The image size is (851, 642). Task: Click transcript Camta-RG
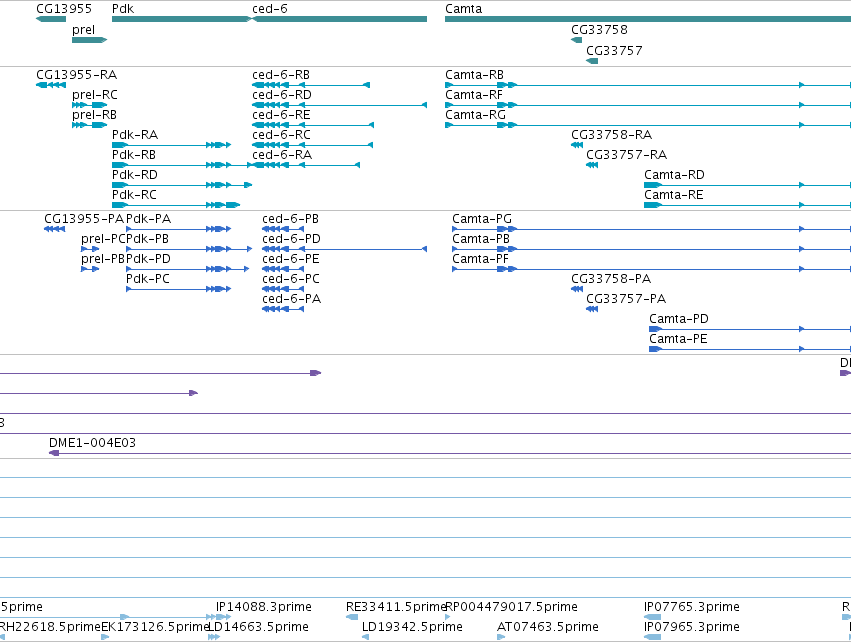[x=475, y=115]
